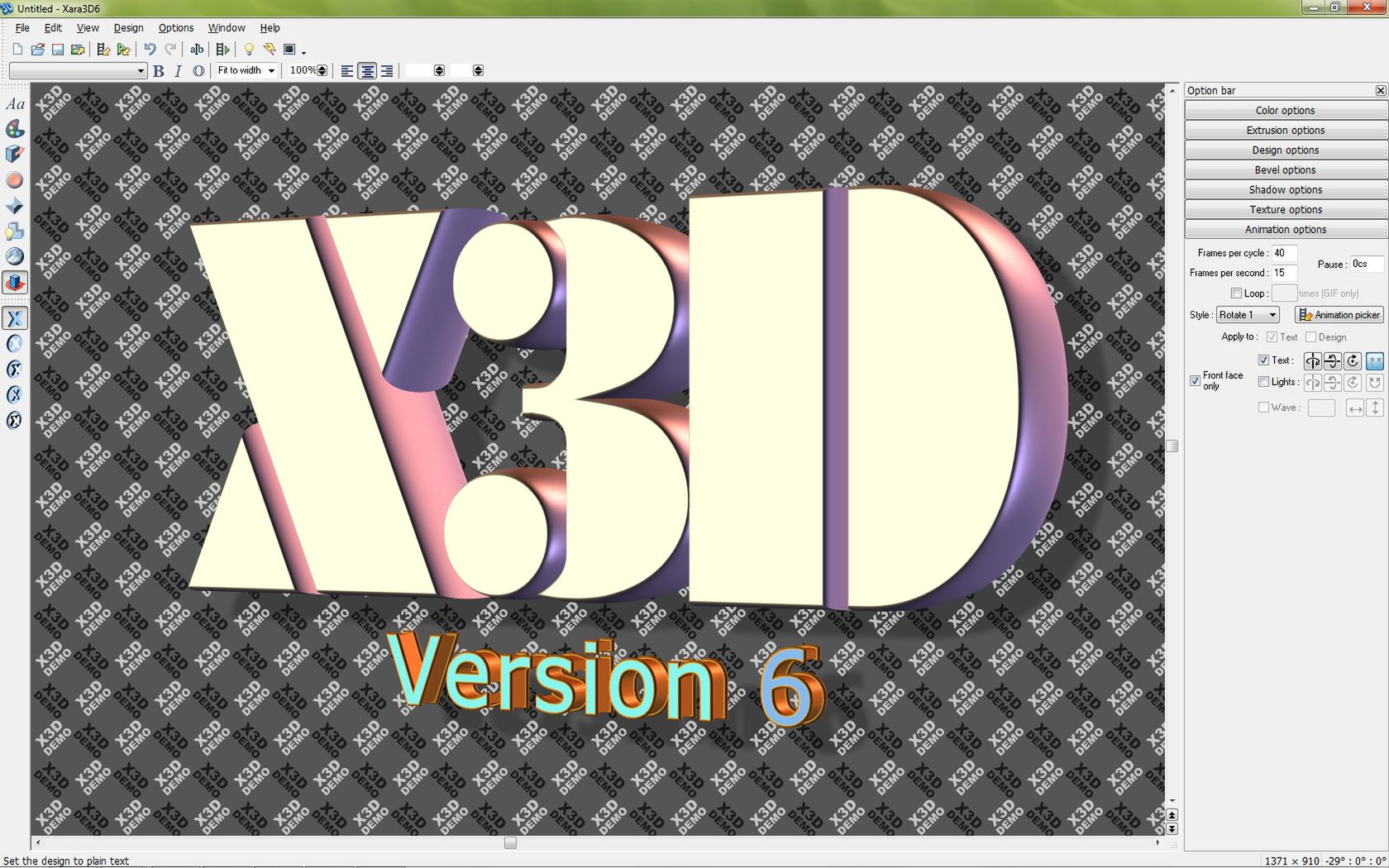Screen dimensions: 1389x868
Task: Open the View menu
Action: 88,28
